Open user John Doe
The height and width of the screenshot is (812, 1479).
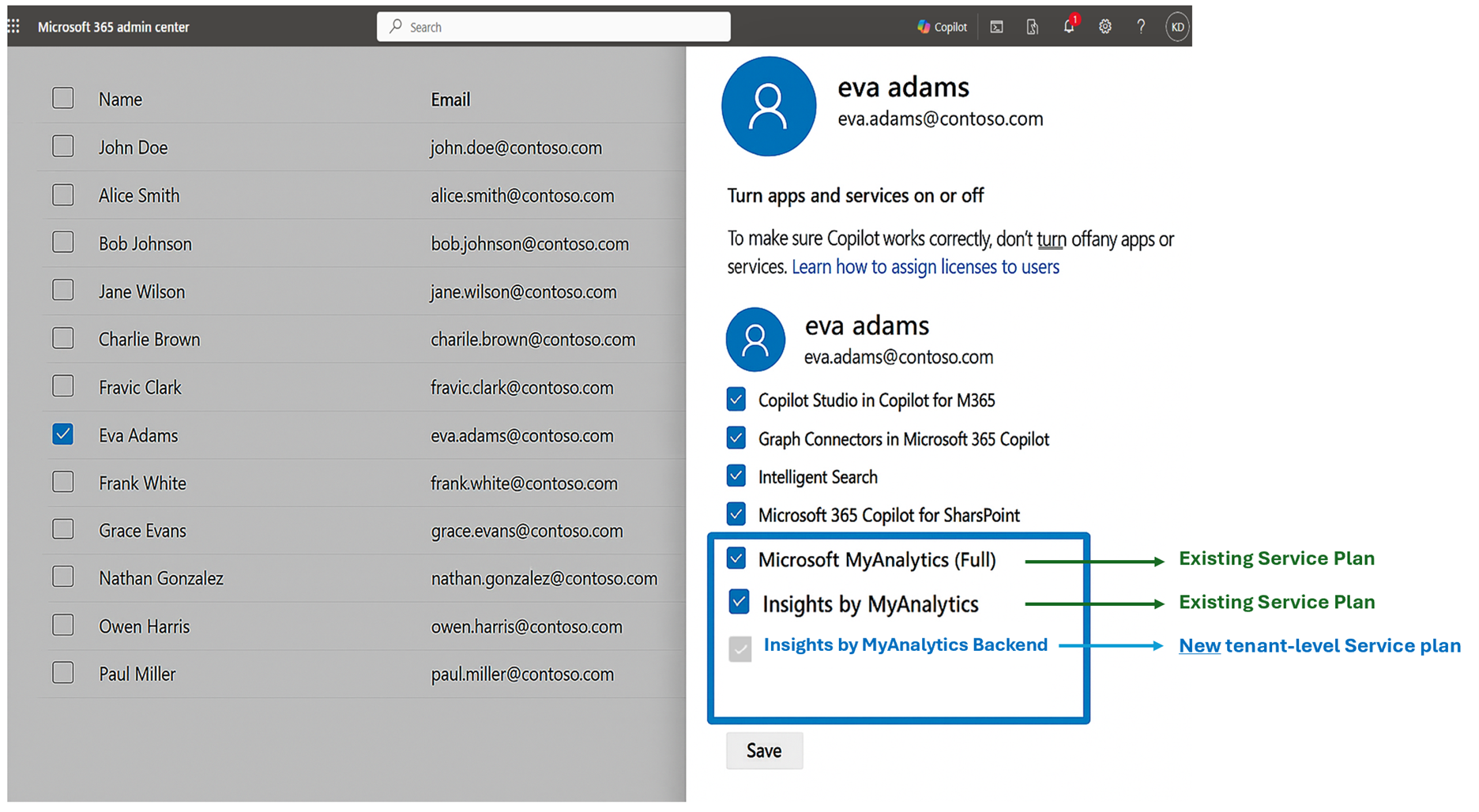[133, 148]
